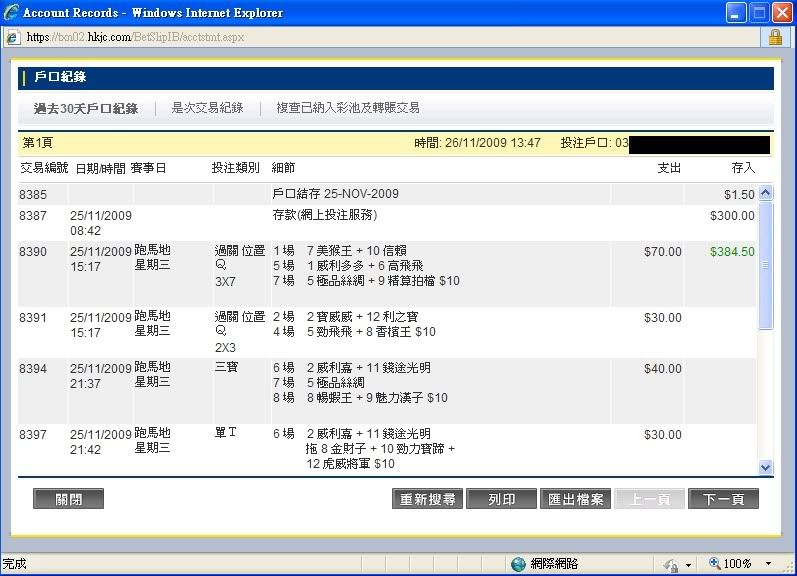Open the zoom level dropdown arrow
Image resolution: width=797 pixels, height=576 pixels.
769,565
